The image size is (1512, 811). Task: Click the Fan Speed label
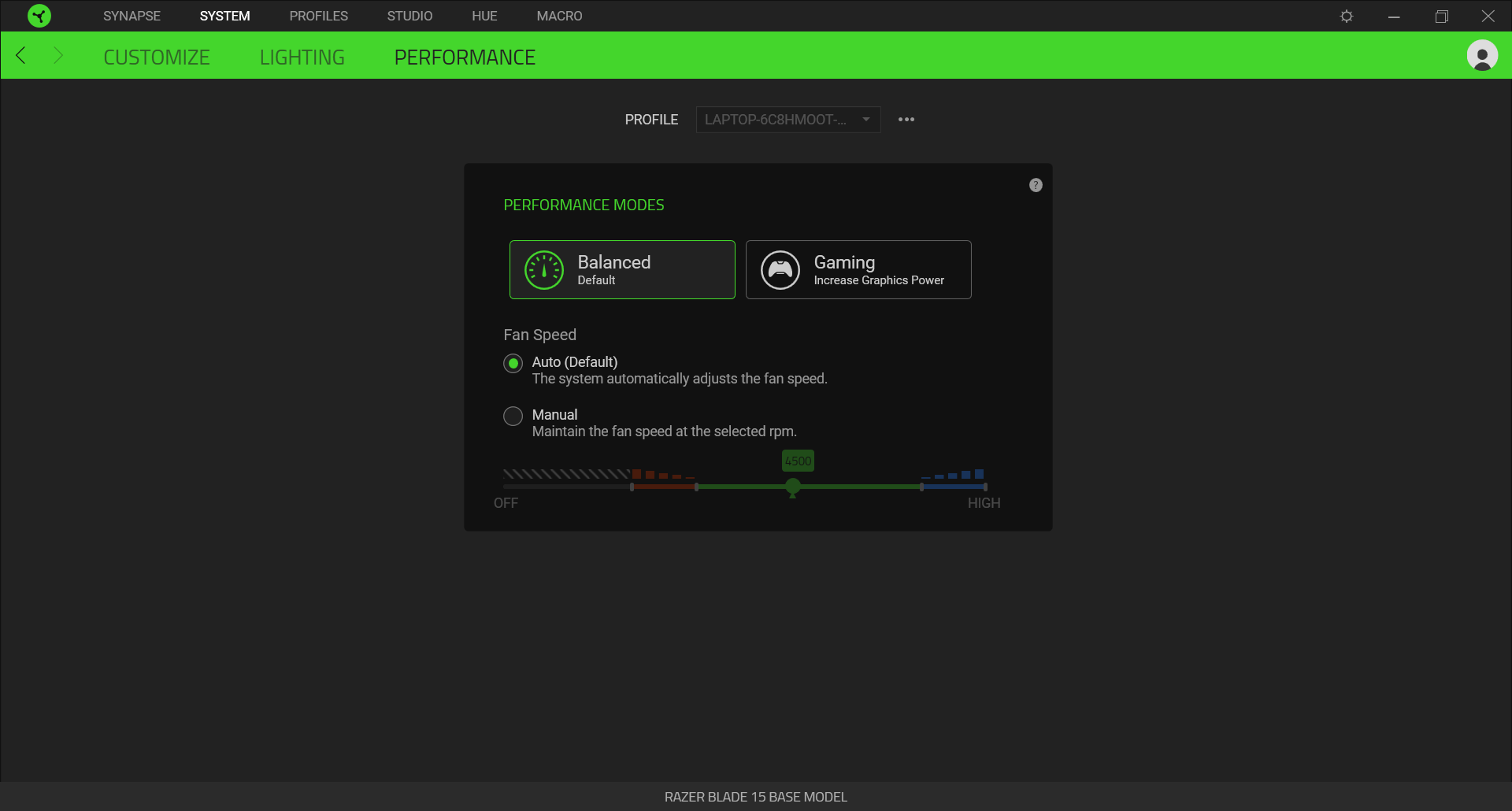539,335
